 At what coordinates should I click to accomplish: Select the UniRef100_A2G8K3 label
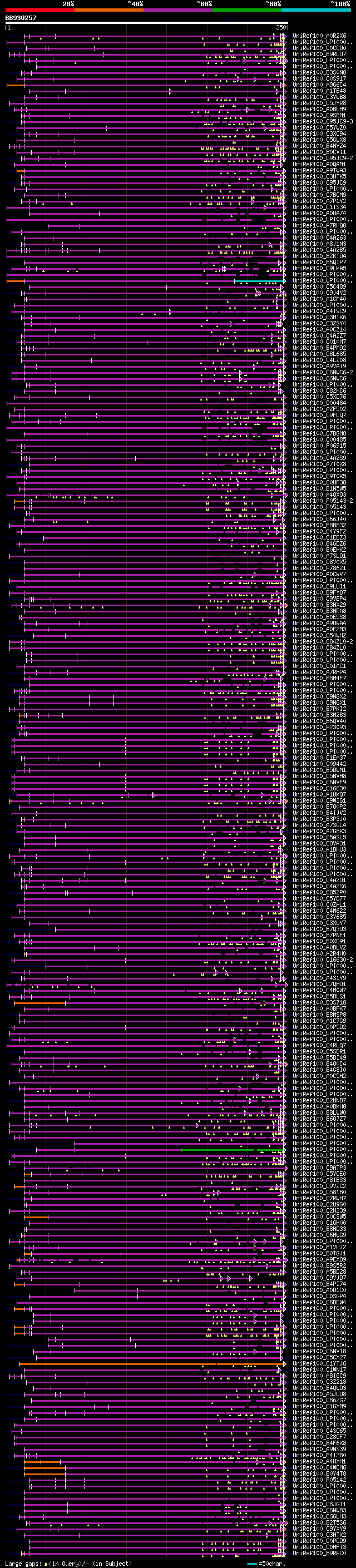319,831
